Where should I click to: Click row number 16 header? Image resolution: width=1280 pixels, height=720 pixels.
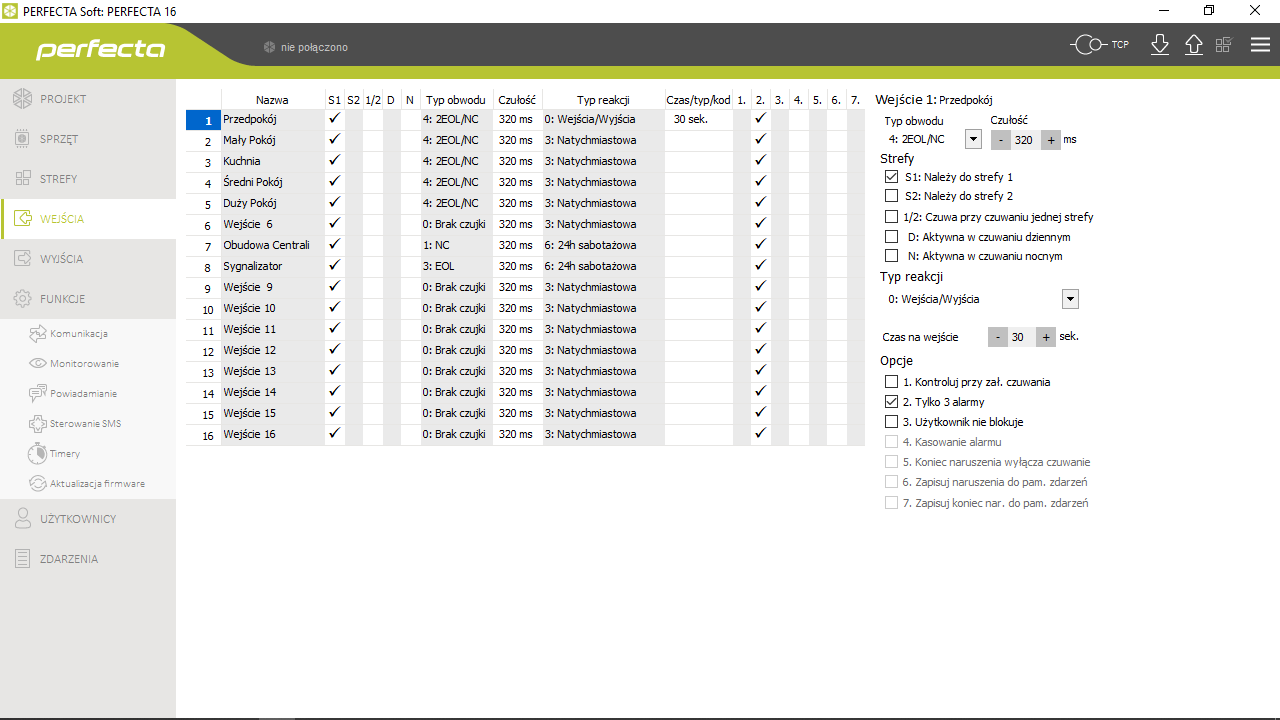(203, 436)
